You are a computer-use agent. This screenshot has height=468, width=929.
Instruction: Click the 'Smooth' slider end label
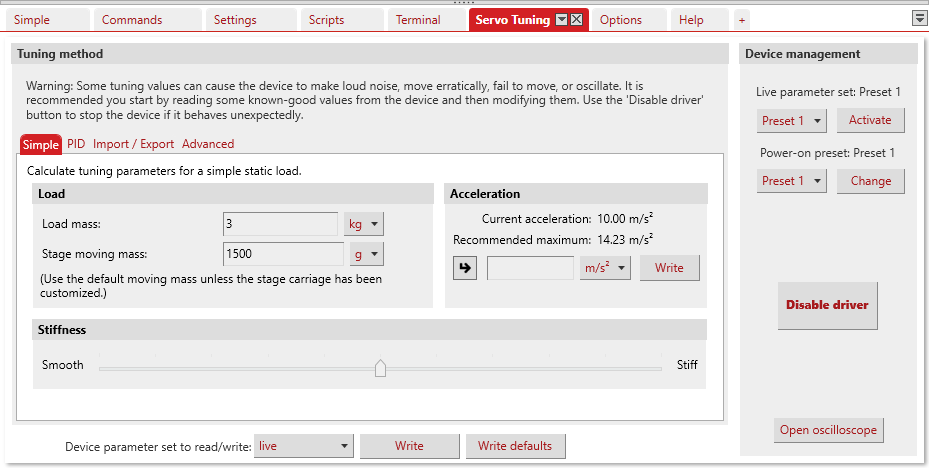(x=63, y=365)
